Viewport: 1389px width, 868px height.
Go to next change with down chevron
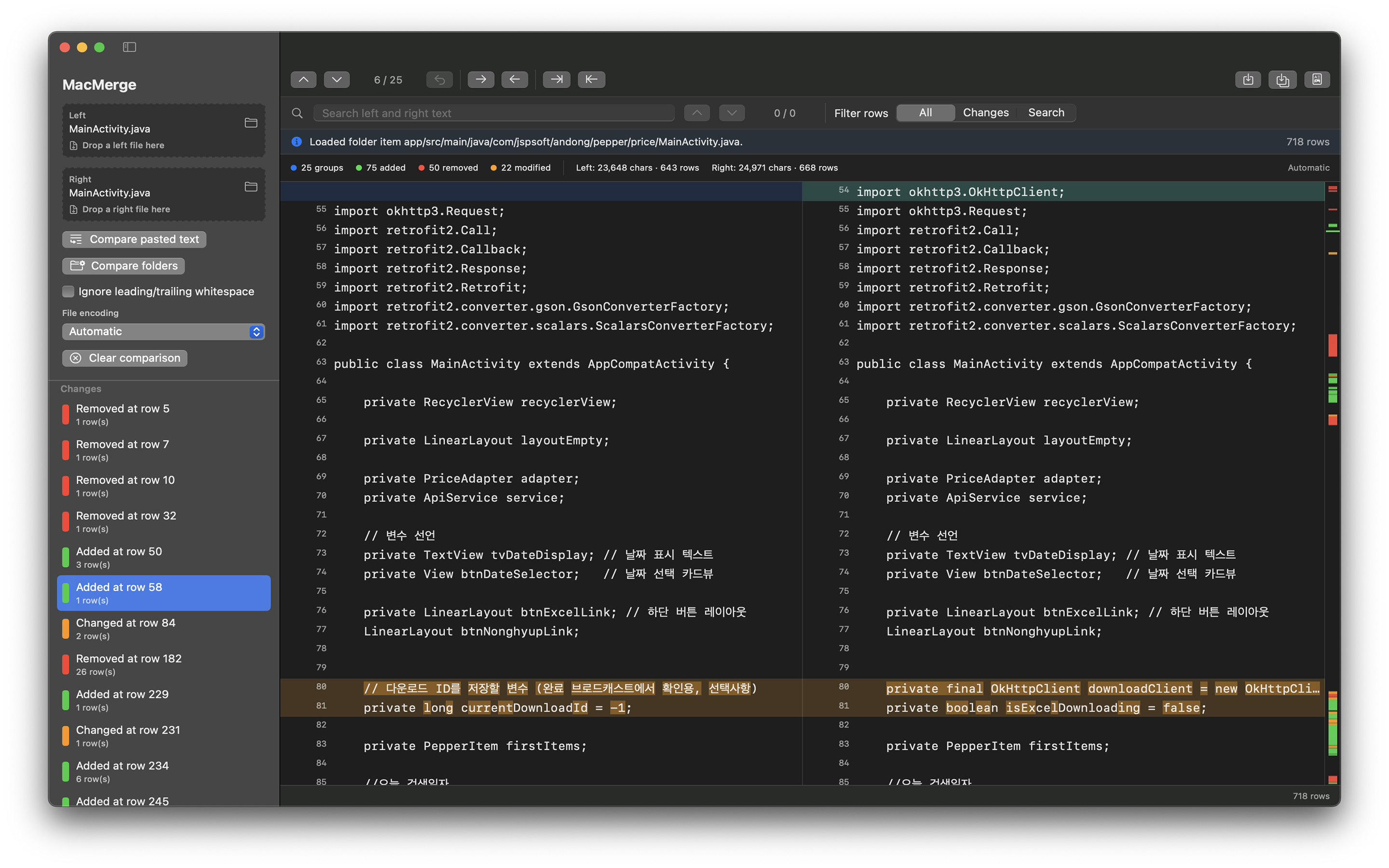point(337,79)
